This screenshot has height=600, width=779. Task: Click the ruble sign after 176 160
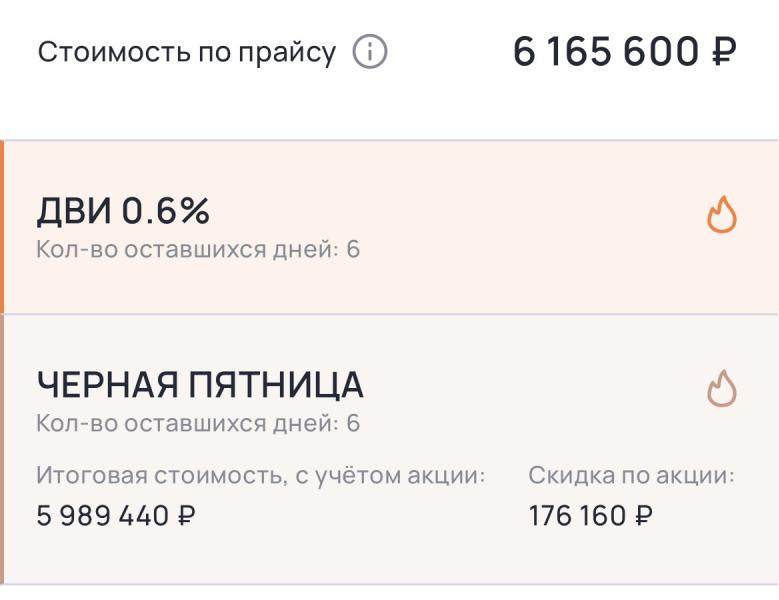coord(644,516)
